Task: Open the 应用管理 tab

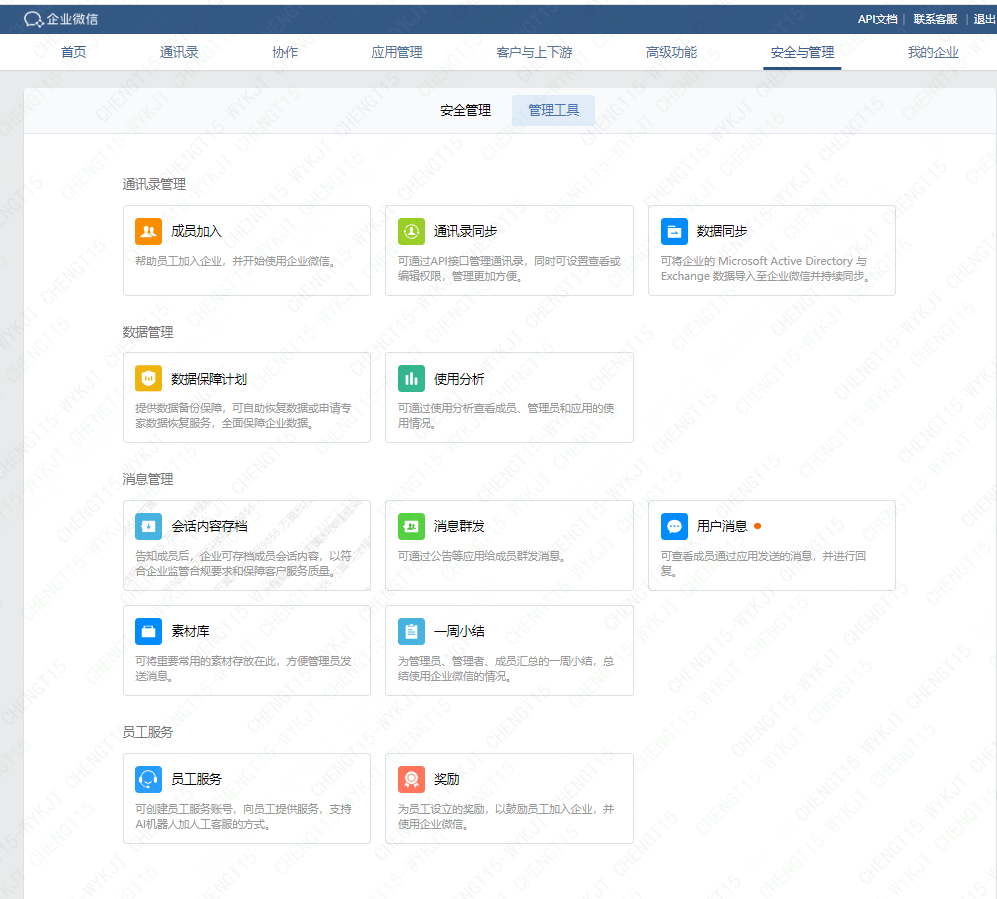Action: tap(397, 52)
